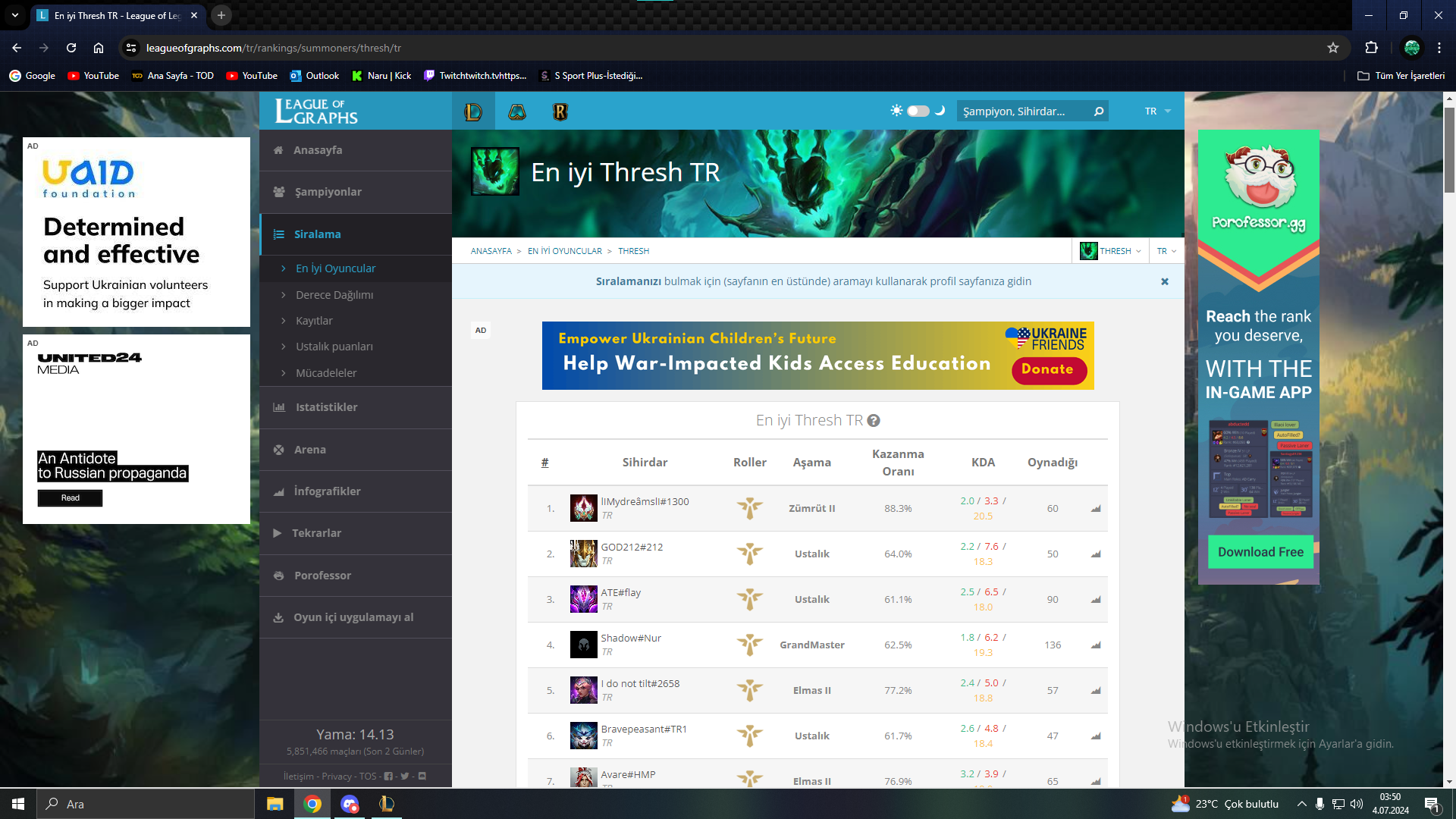Open the Naru | Kick bookmark
This screenshot has width=1456, height=819.
pyautogui.click(x=381, y=76)
